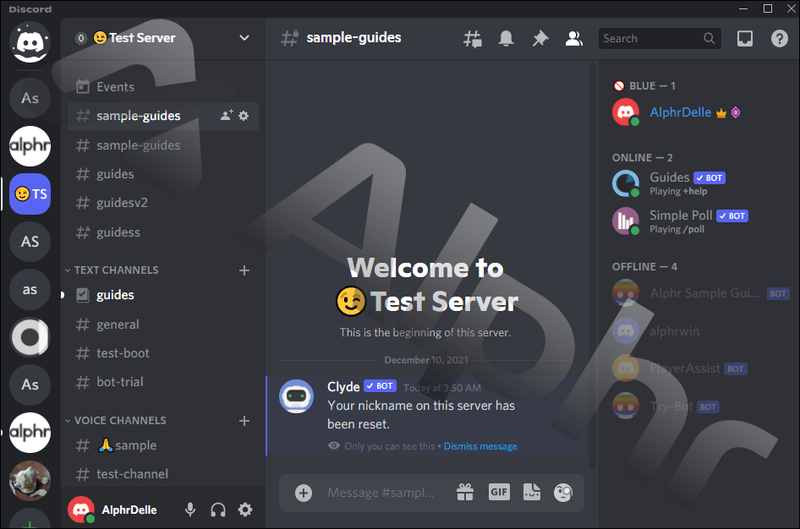Open invite people icon on sample-guides channel
Image resolution: width=800 pixels, height=529 pixels.
pos(227,115)
